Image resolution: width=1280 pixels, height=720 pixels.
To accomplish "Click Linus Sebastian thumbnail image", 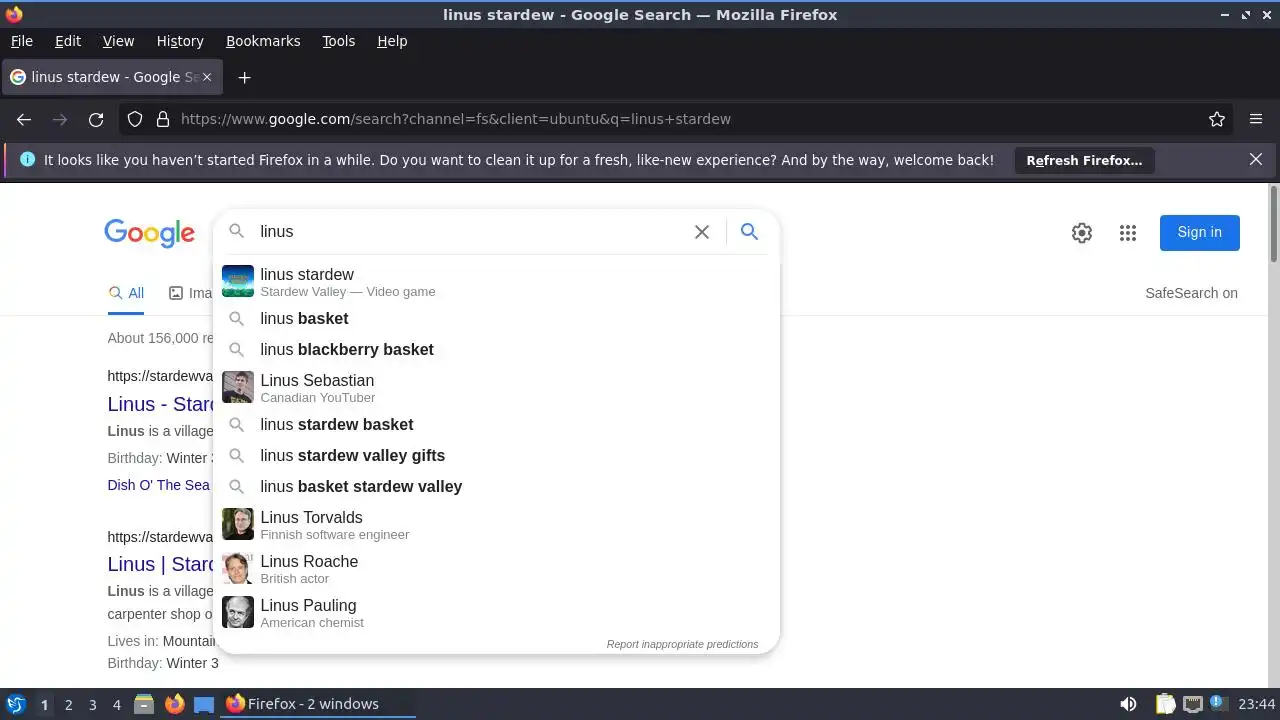I will (x=238, y=387).
